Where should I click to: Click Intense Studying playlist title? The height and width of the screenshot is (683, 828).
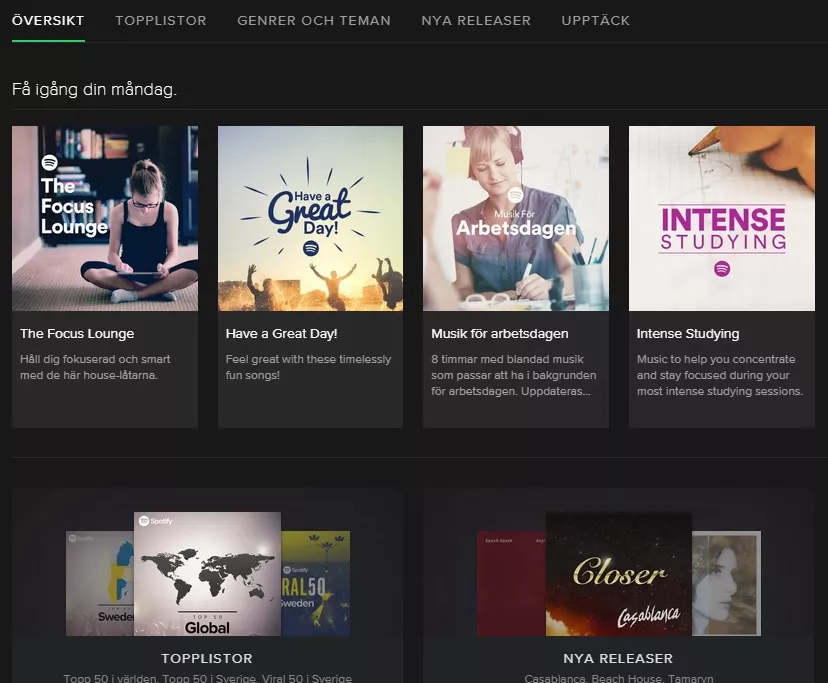pos(688,334)
